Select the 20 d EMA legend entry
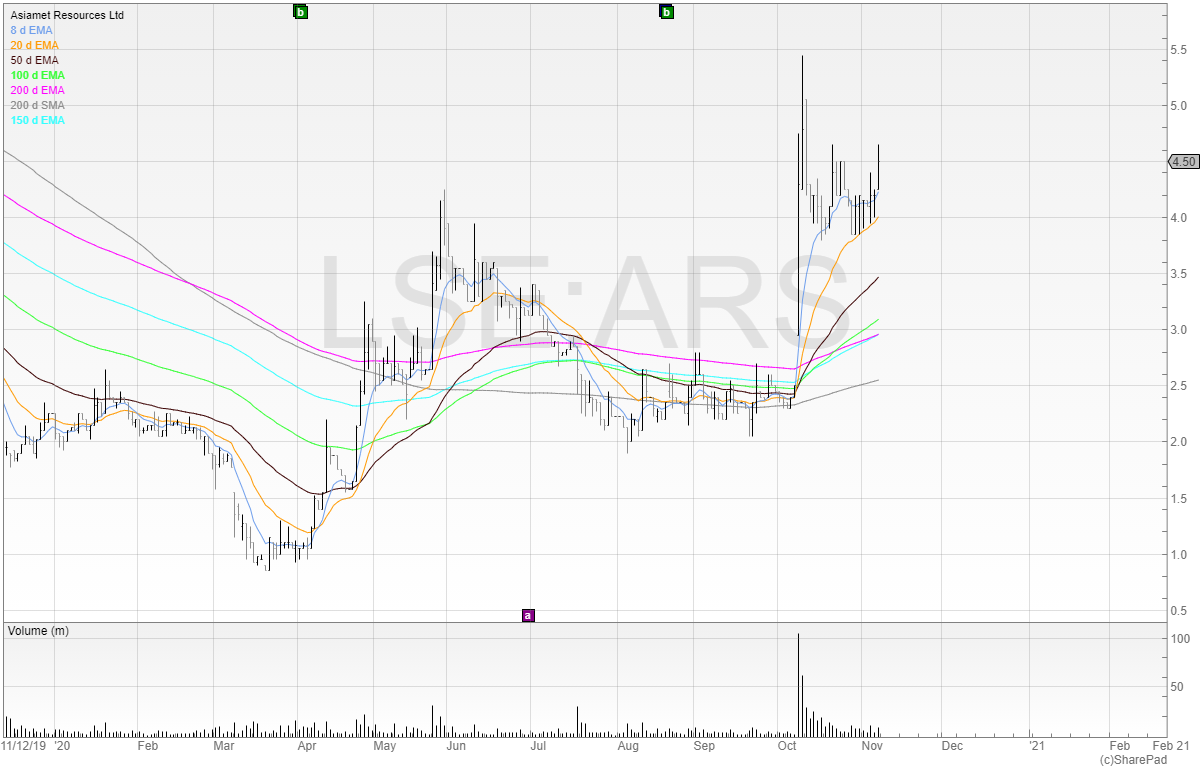The image size is (1200, 768). (34, 45)
